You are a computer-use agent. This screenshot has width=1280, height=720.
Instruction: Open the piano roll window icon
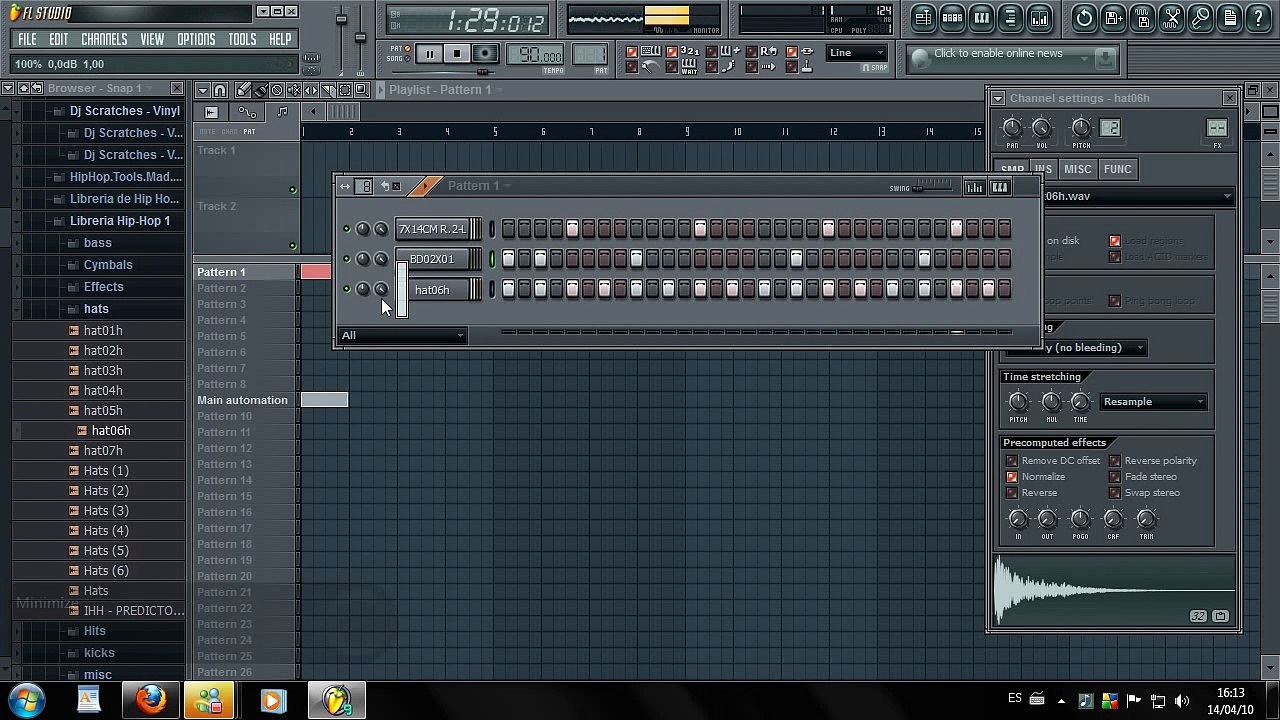pyautogui.click(x=981, y=17)
